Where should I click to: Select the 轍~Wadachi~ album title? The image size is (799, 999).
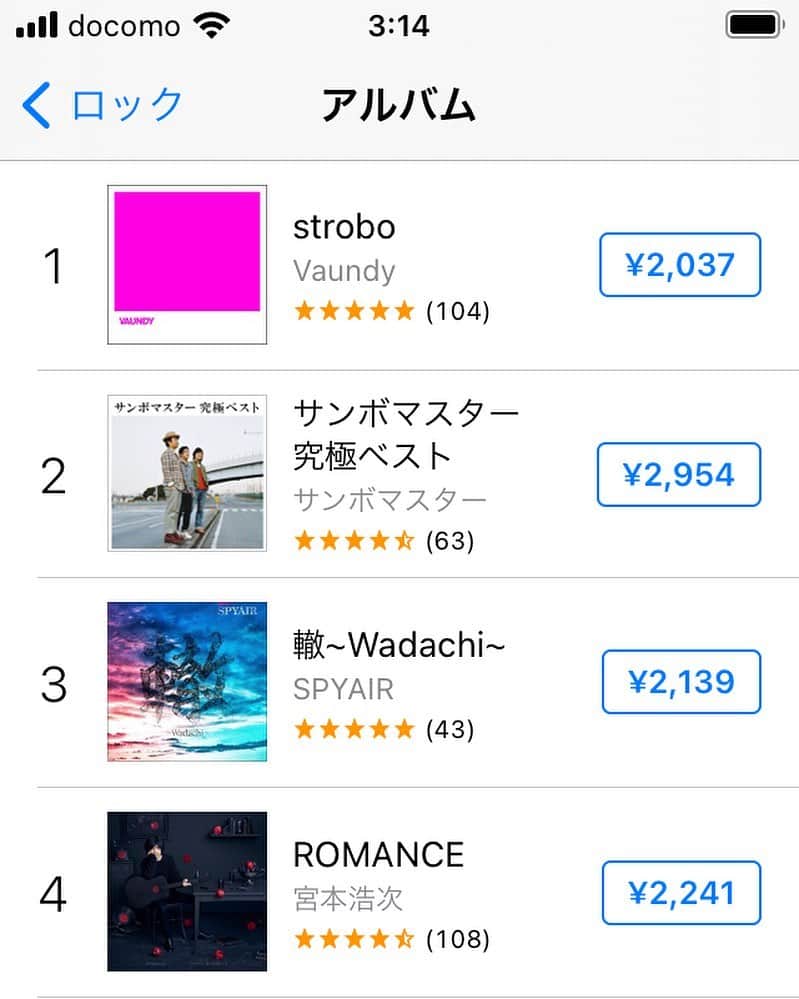tap(399, 644)
